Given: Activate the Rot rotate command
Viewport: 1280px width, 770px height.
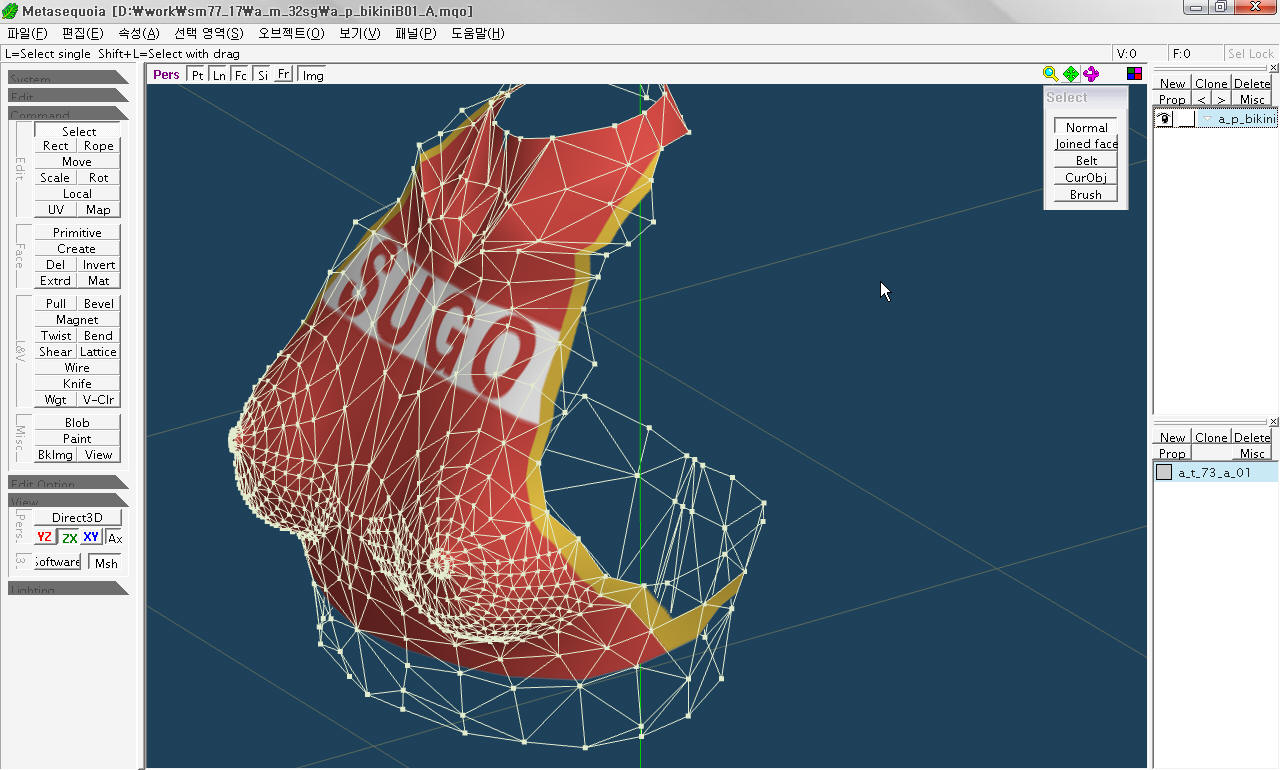Looking at the screenshot, I should point(98,177).
